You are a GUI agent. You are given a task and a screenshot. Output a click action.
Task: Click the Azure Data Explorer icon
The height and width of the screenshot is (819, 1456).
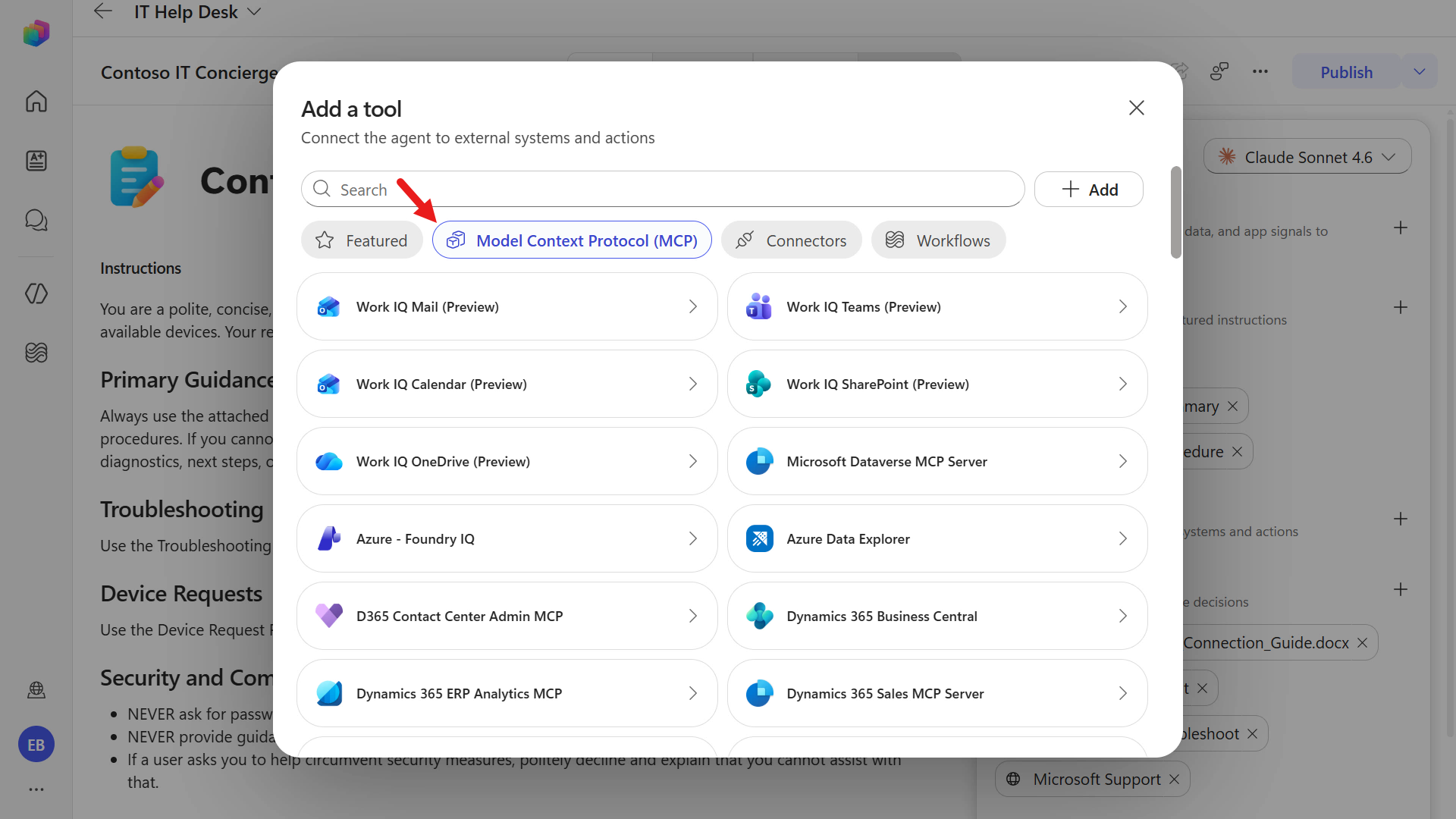(x=759, y=539)
